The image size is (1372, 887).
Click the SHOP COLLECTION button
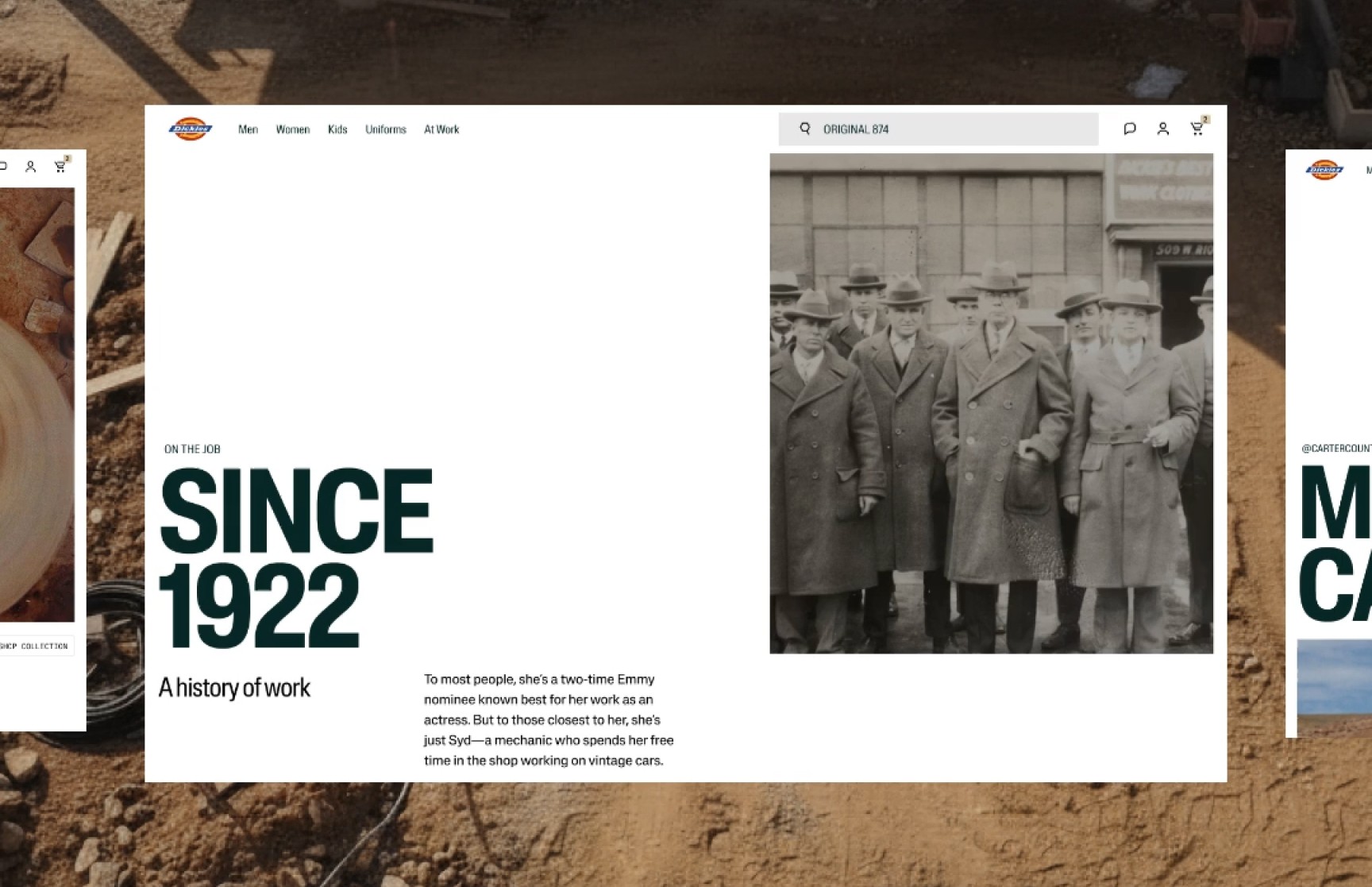coord(35,646)
